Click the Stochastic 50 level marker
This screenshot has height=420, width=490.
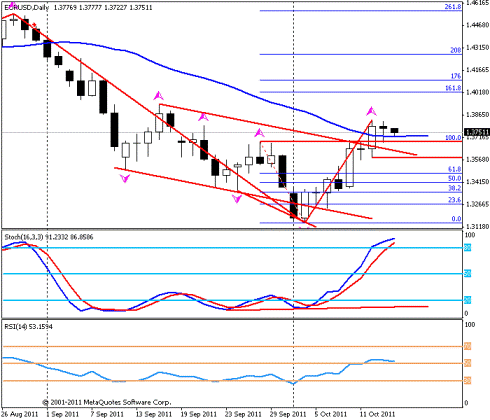point(468,274)
